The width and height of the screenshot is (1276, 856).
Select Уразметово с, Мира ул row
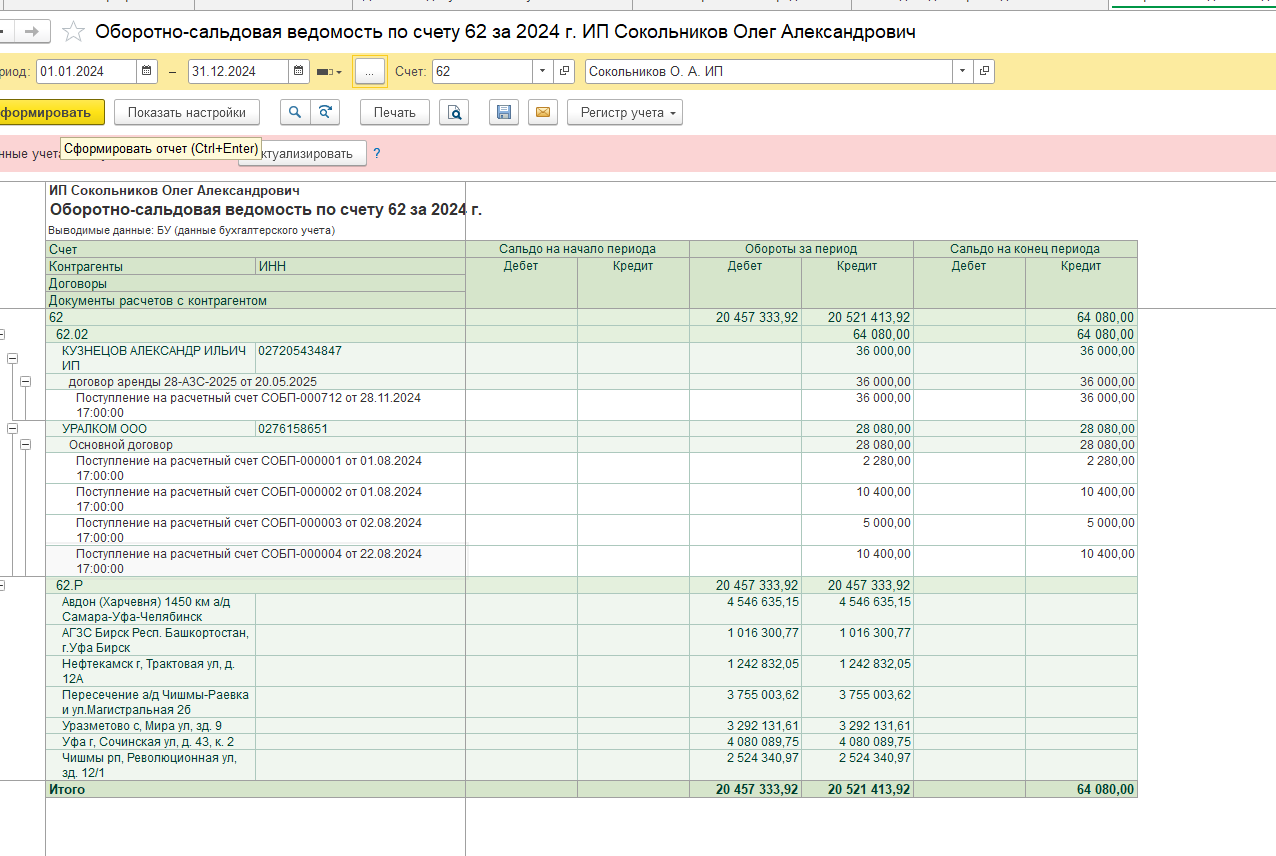(x=151, y=726)
